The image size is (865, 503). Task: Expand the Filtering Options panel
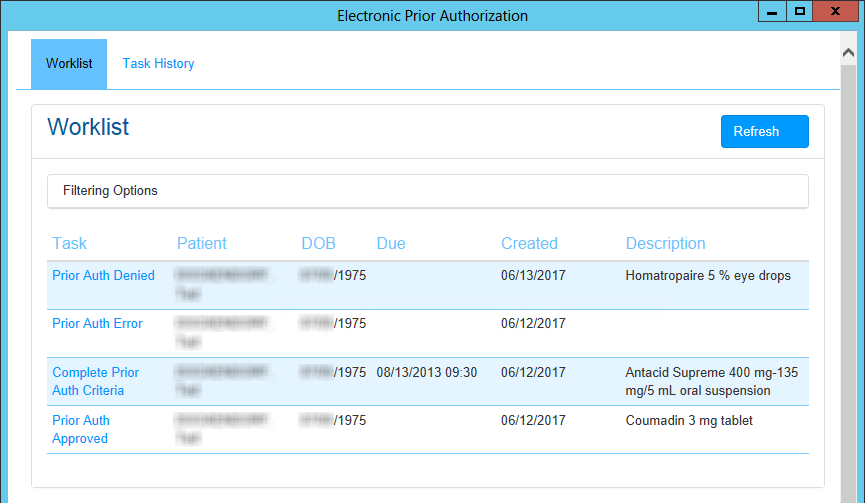click(428, 191)
